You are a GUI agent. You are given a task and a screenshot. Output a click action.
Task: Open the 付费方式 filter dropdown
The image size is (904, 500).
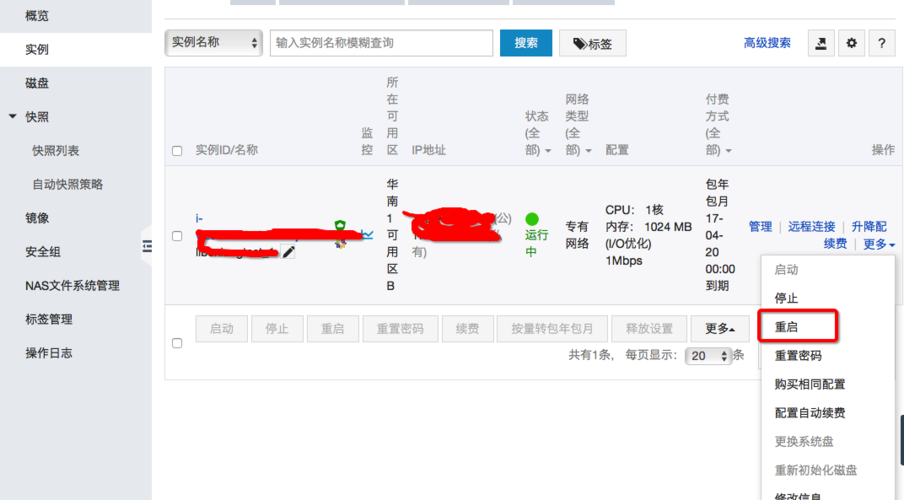tap(718, 125)
